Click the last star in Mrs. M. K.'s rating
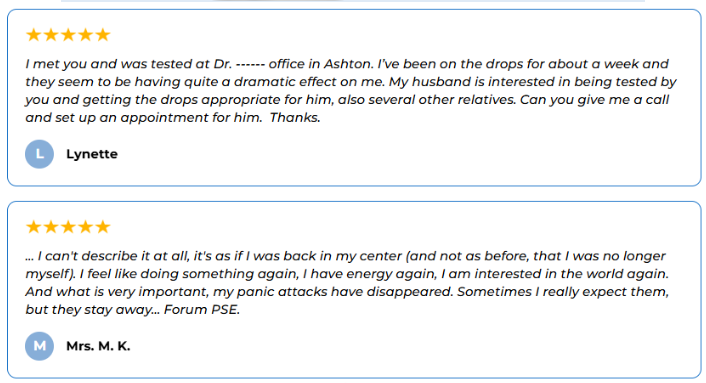Viewport: 706px width, 383px height. click(x=103, y=227)
